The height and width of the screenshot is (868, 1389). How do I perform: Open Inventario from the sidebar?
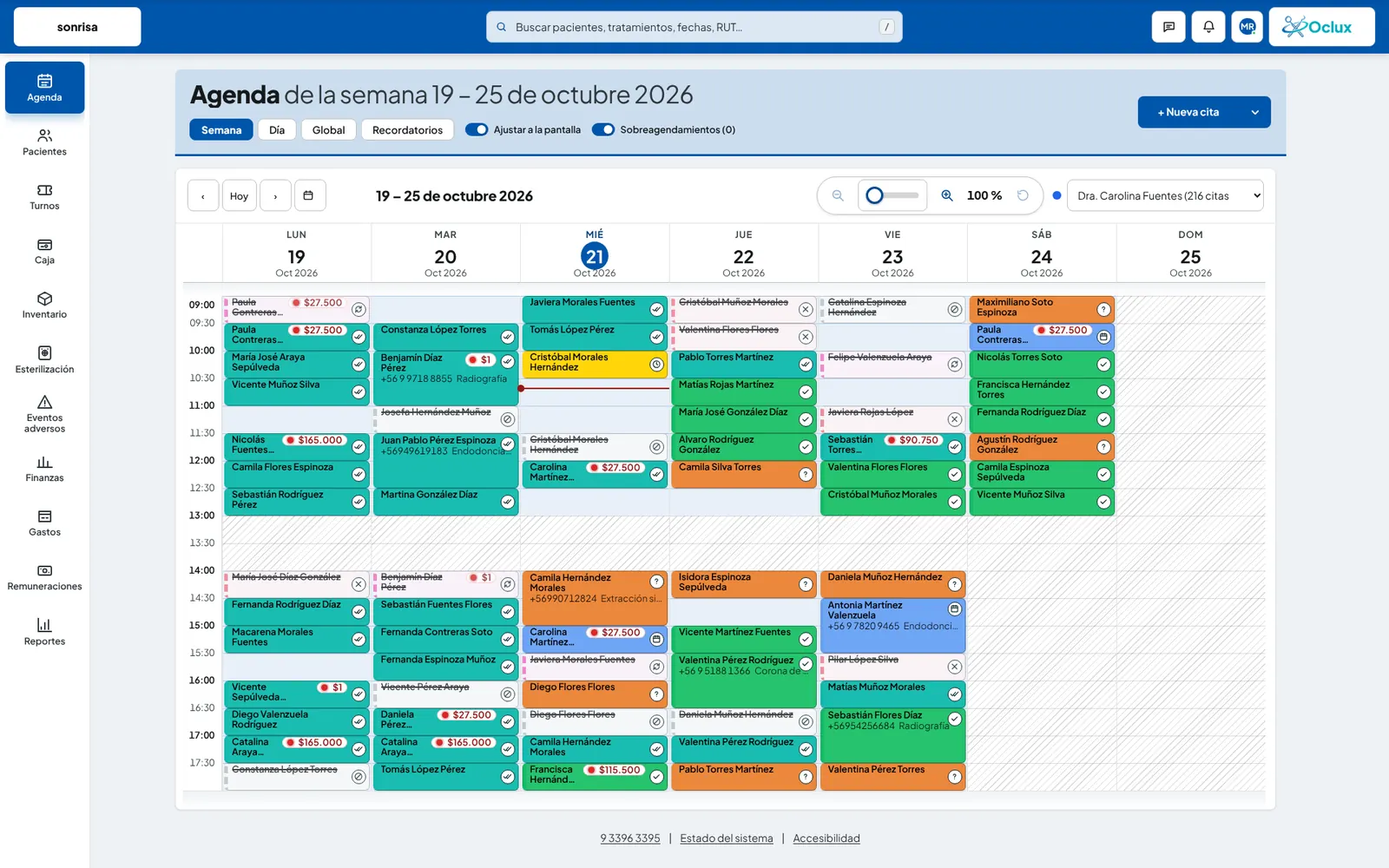point(44,306)
